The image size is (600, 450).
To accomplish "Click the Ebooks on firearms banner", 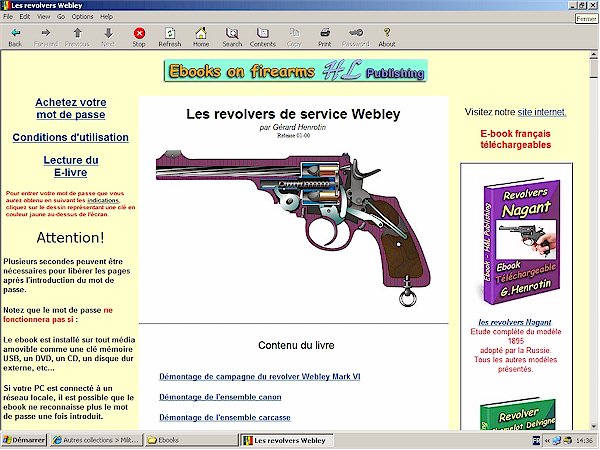I will (295, 71).
